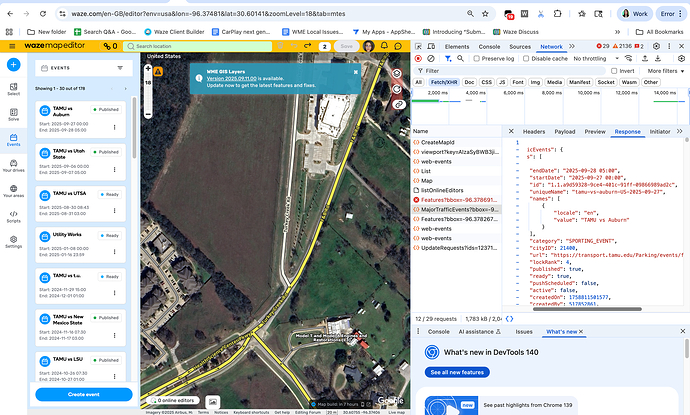
Task: Click the network search magnifier icon
Action: pyautogui.click(x=460, y=58)
